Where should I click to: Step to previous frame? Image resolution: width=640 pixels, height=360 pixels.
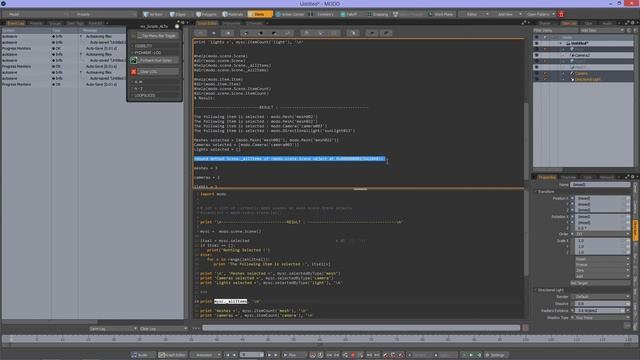(234, 355)
